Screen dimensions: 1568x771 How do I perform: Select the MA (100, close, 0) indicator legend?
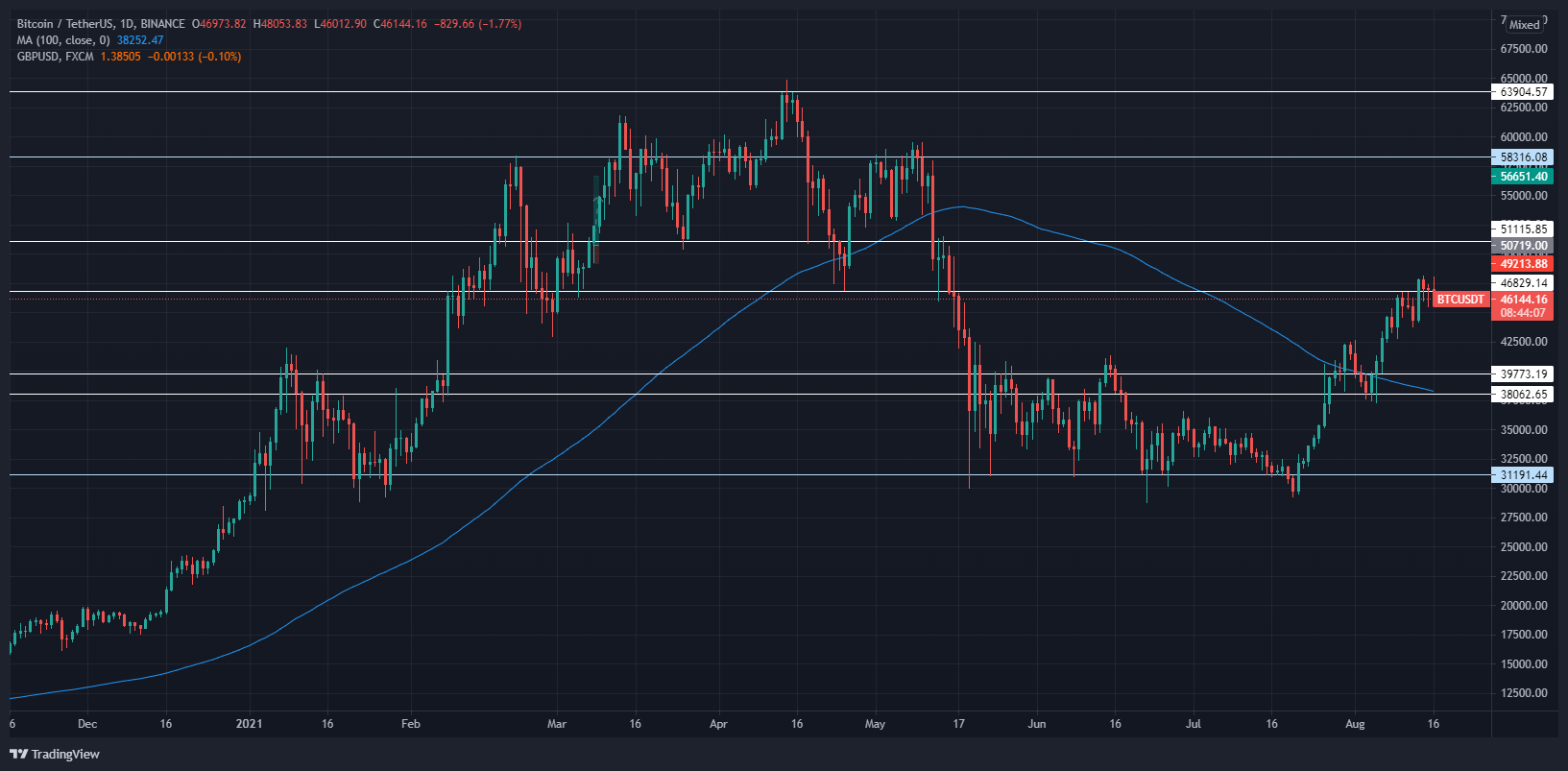63,40
